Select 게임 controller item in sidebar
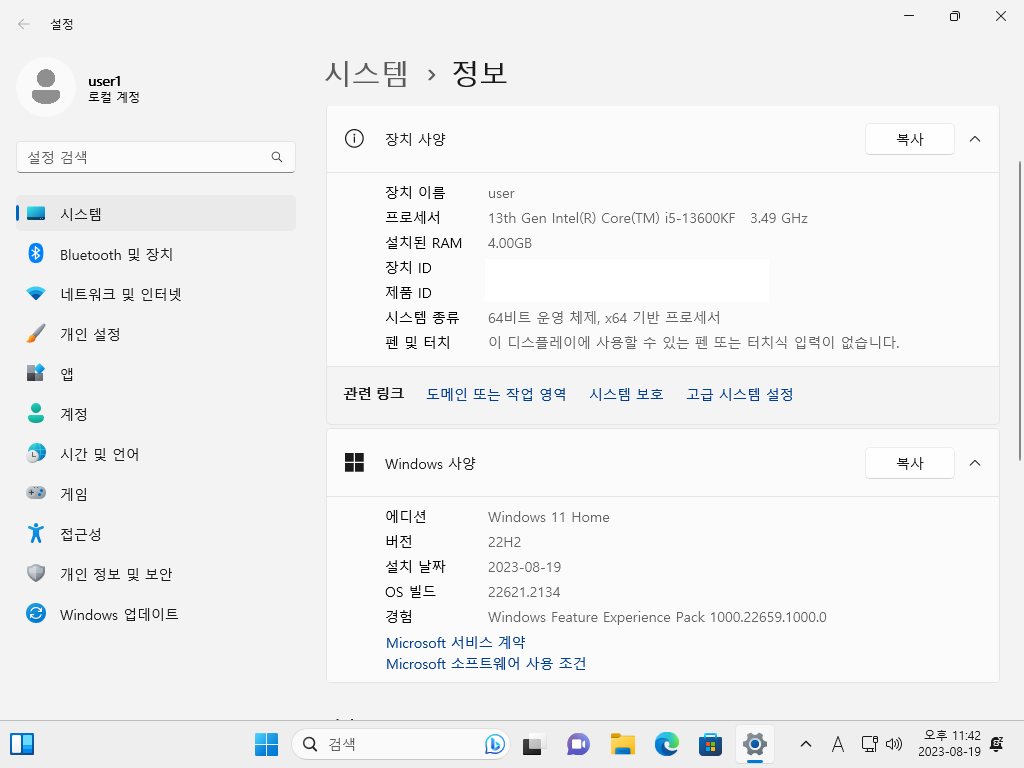This screenshot has width=1024, height=768. tap(155, 494)
